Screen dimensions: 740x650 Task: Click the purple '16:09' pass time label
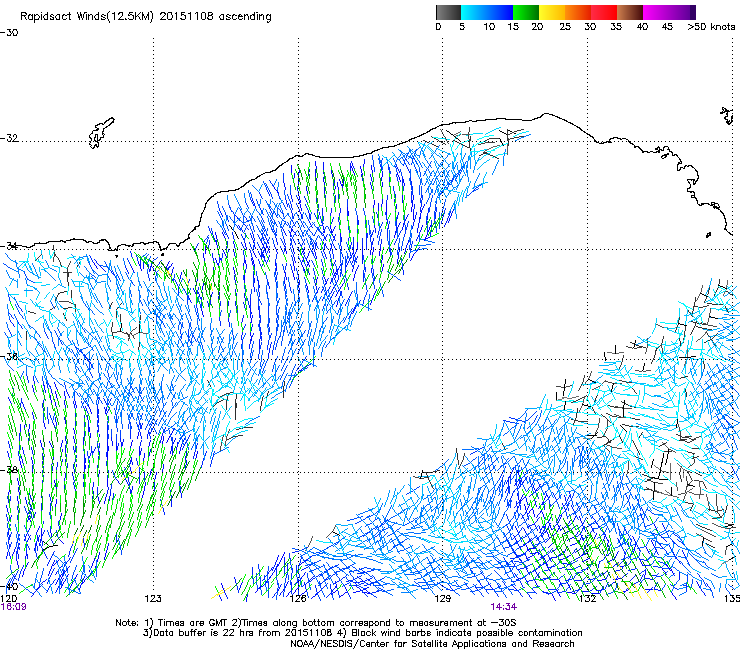[x=14, y=607]
